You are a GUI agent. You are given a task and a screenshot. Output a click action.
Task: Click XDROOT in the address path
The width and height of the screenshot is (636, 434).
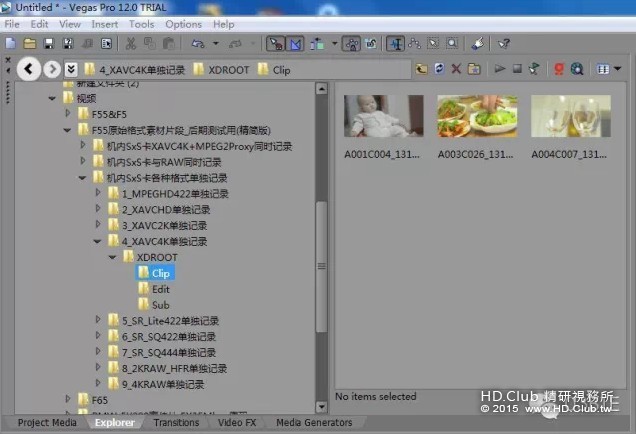(228, 70)
